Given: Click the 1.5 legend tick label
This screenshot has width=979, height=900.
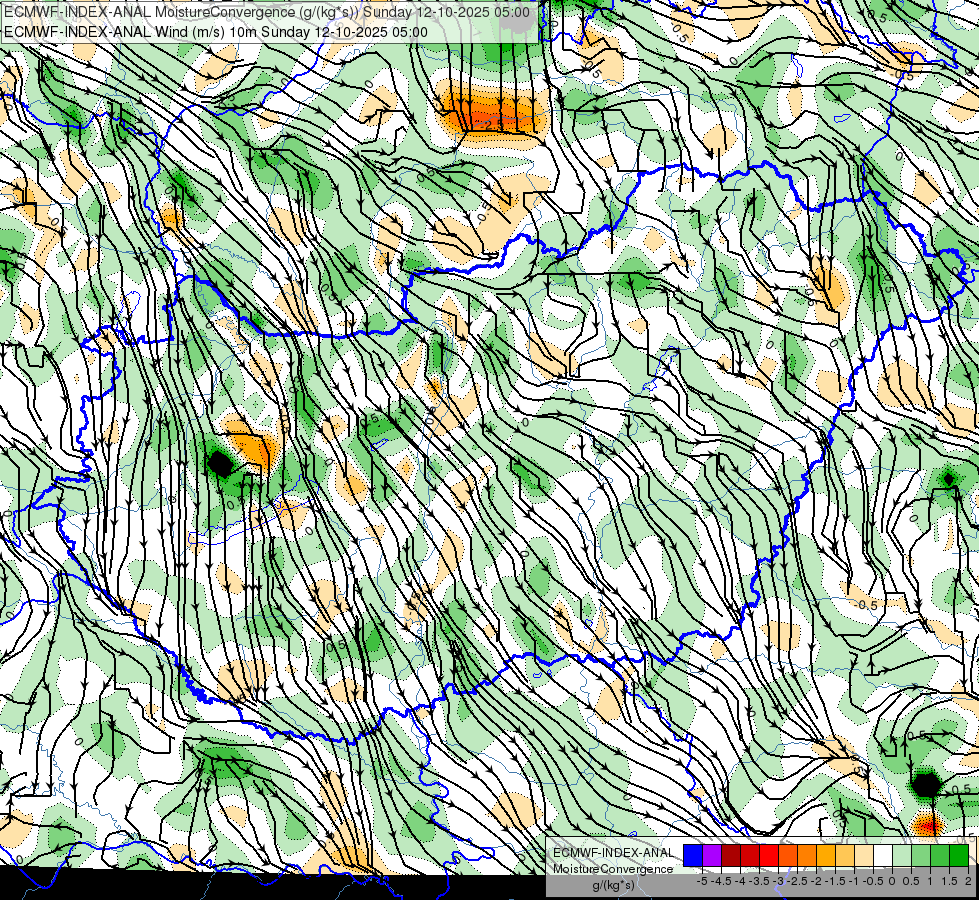Looking at the screenshot, I should 949,881.
